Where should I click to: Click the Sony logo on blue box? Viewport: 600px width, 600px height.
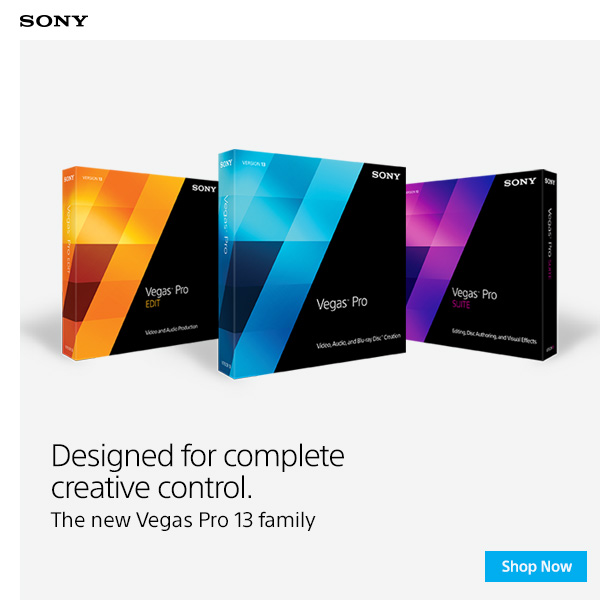coord(386,175)
